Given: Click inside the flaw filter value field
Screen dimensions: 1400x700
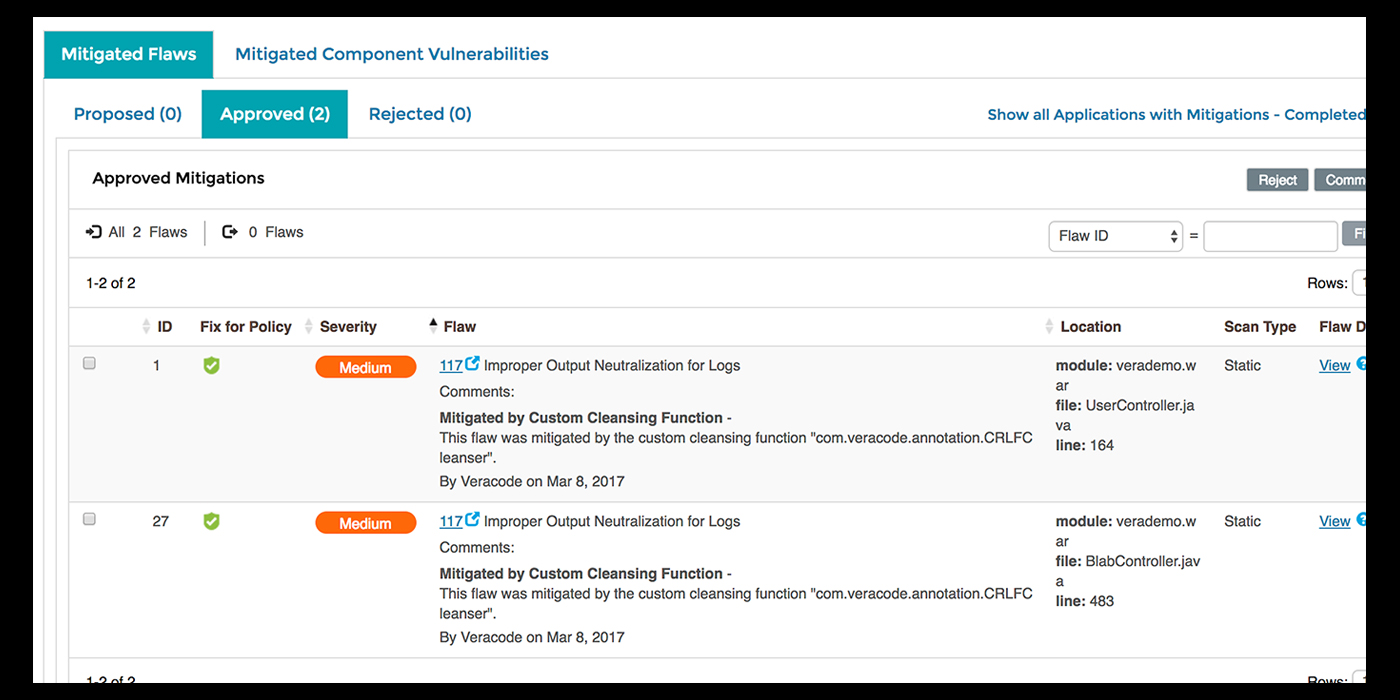Looking at the screenshot, I should (x=1270, y=236).
